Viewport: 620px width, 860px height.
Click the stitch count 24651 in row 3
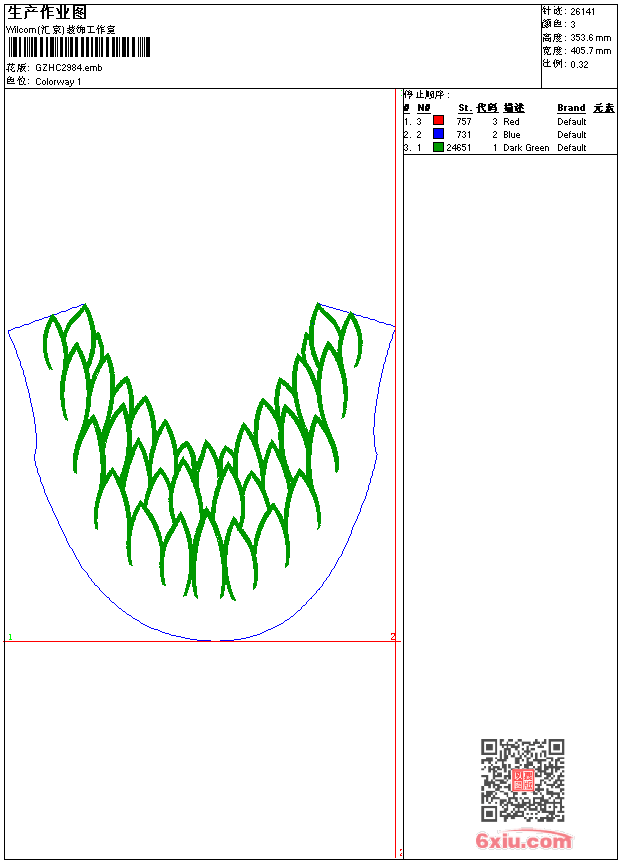pyautogui.click(x=459, y=148)
